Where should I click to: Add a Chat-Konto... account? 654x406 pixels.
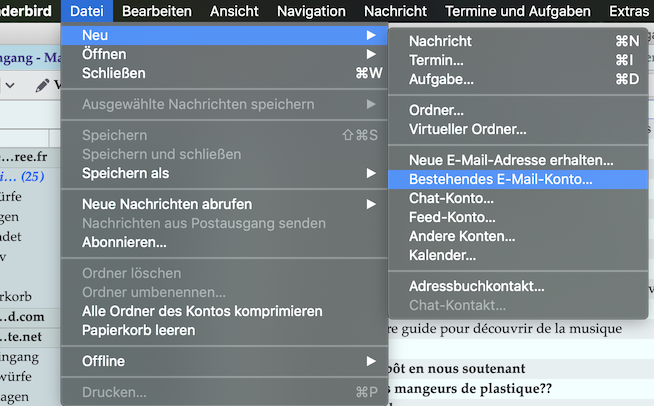coord(451,198)
